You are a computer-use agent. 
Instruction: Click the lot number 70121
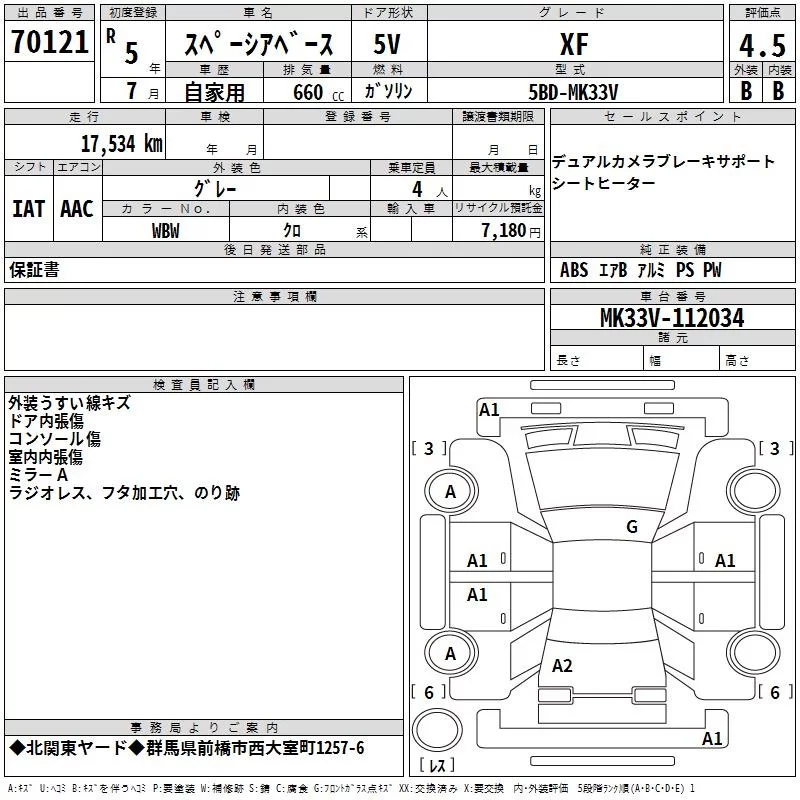49,41
